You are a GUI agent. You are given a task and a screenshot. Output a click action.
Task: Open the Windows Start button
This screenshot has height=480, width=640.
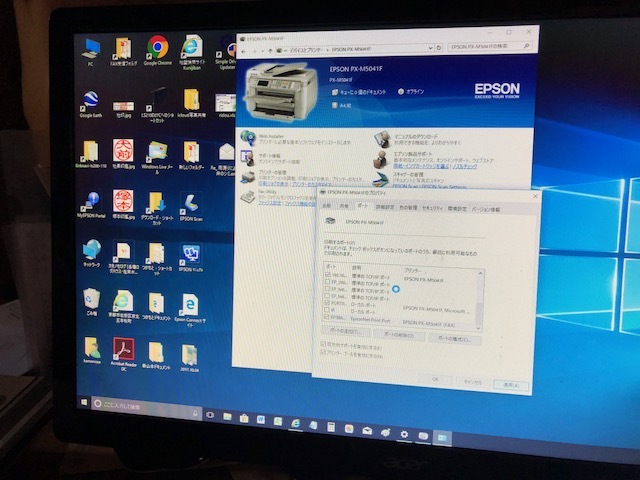click(x=84, y=402)
